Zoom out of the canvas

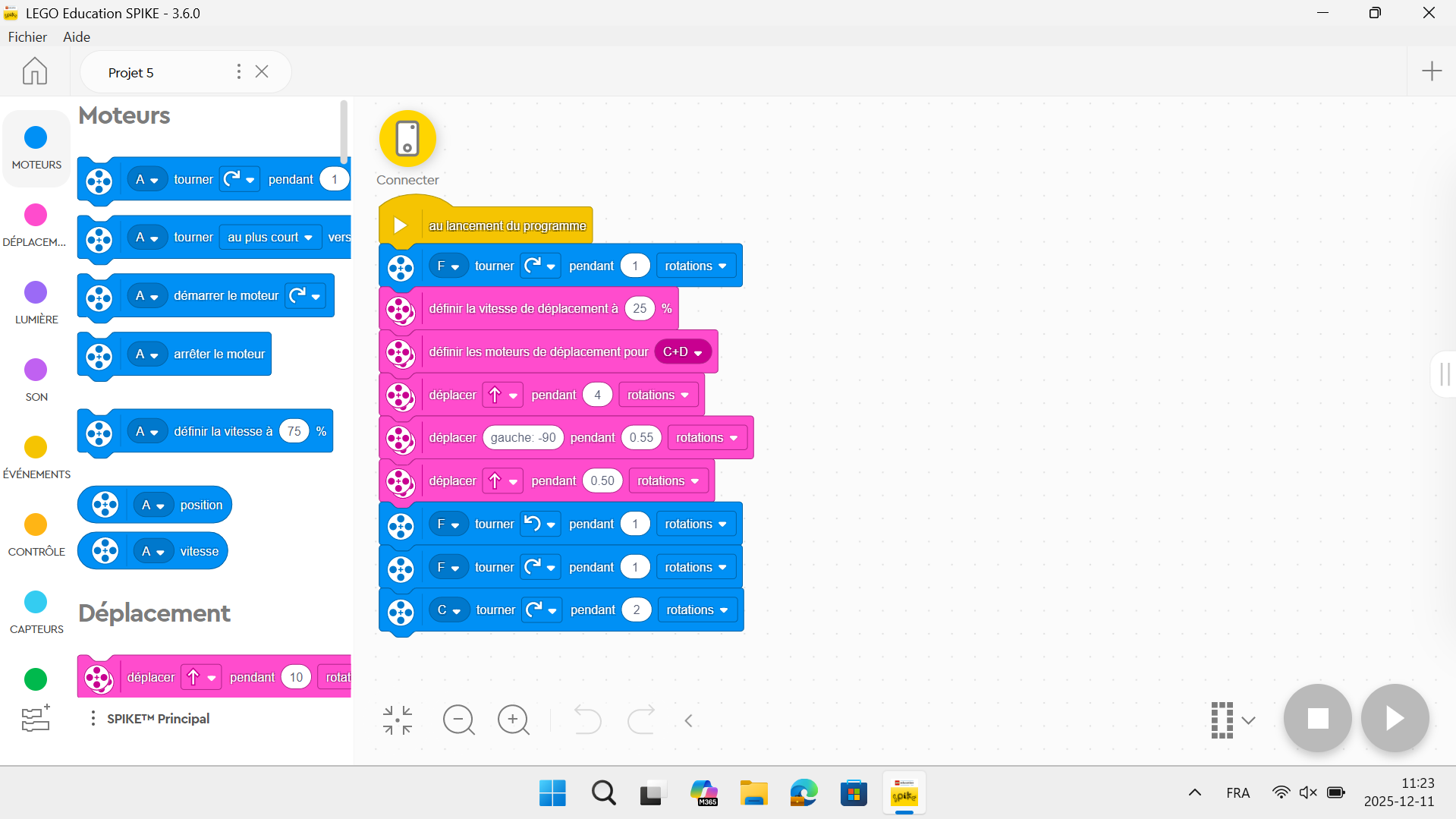tap(458, 720)
